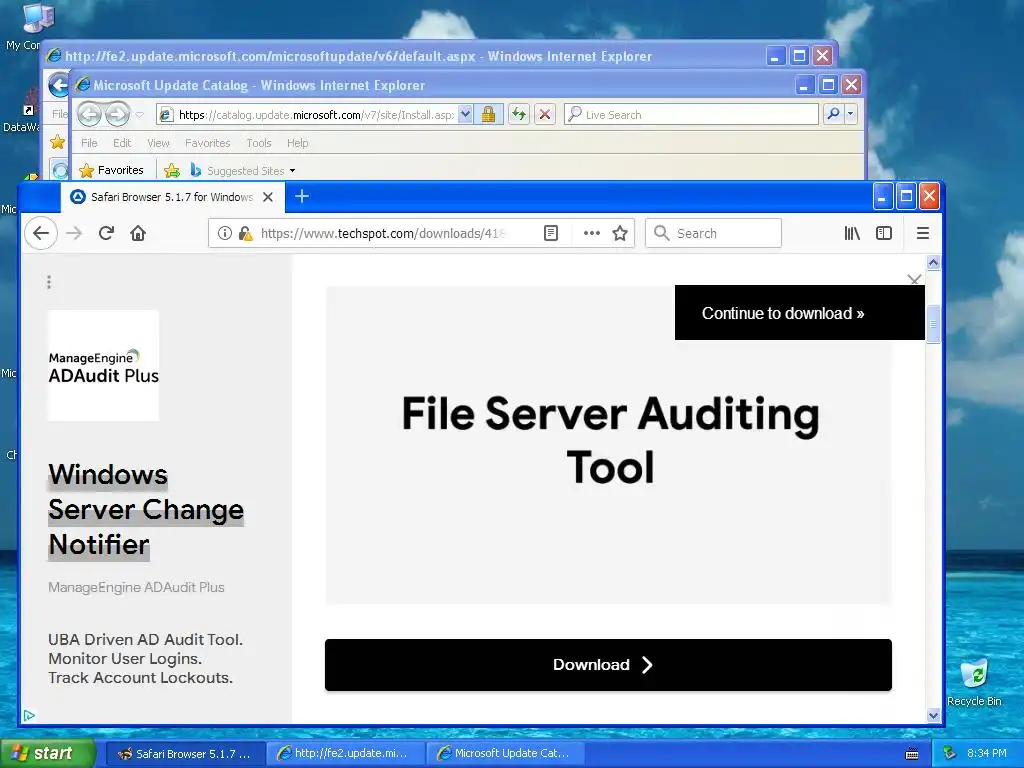Click the system tray keyboard icon
This screenshot has width=1024, height=768.
[x=912, y=754]
